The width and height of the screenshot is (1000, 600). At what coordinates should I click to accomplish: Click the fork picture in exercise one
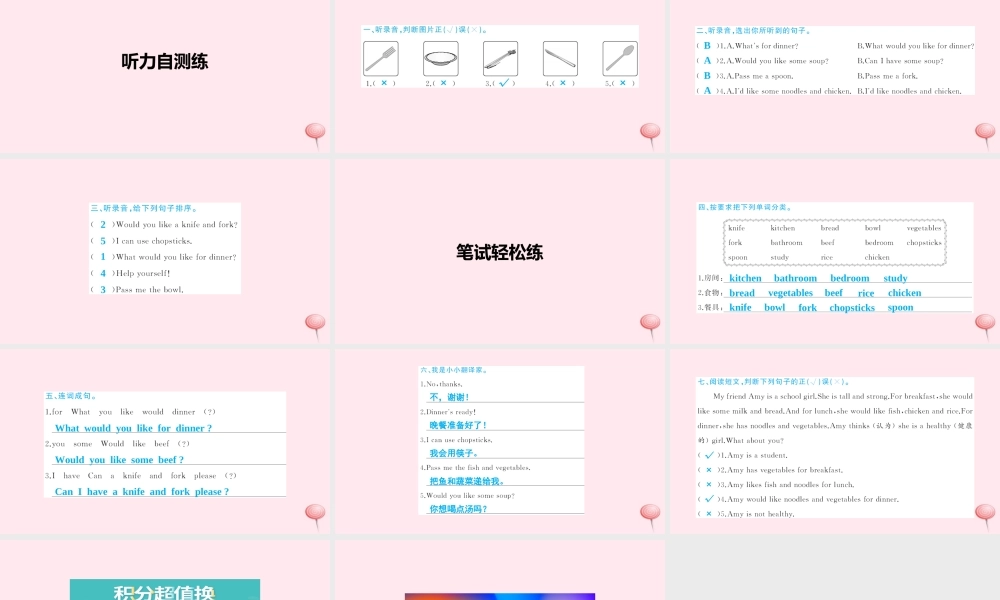(x=380, y=58)
